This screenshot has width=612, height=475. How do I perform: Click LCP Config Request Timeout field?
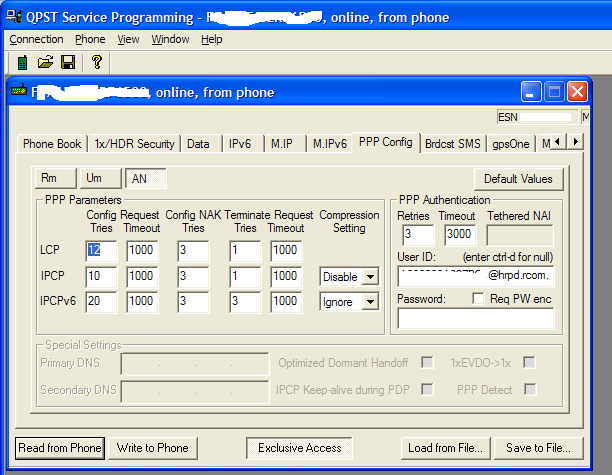142,251
